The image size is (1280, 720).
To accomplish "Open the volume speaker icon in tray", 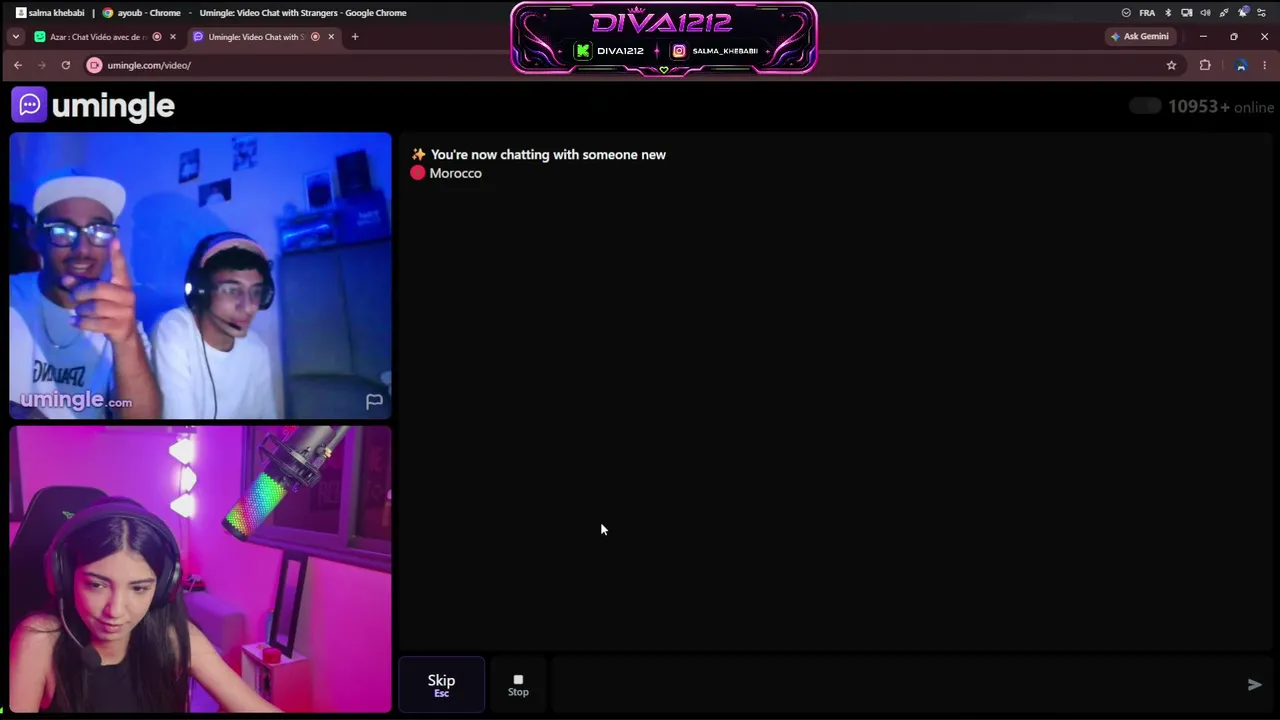I will (1205, 13).
